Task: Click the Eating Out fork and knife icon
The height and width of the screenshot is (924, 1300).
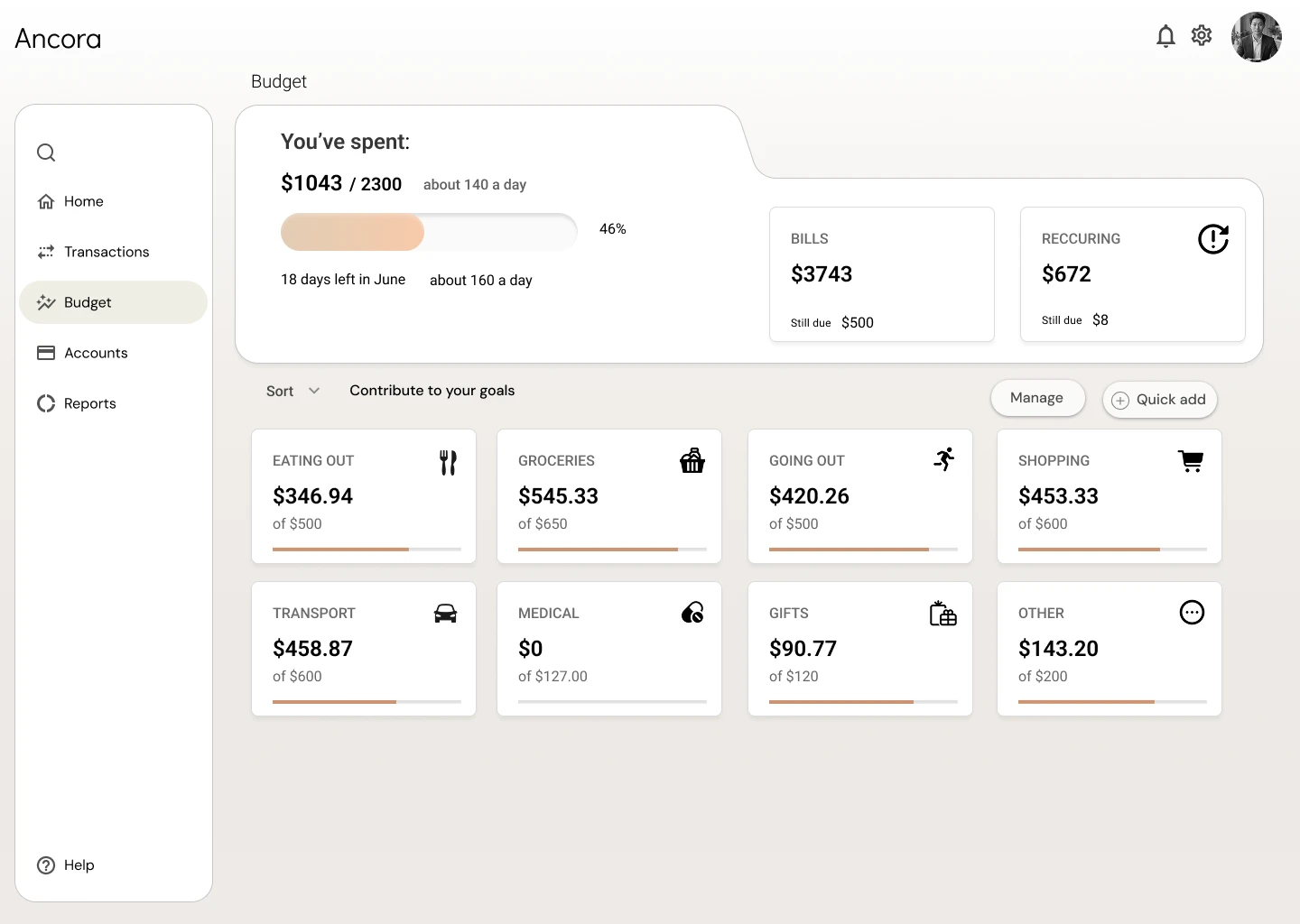Action: [448, 463]
